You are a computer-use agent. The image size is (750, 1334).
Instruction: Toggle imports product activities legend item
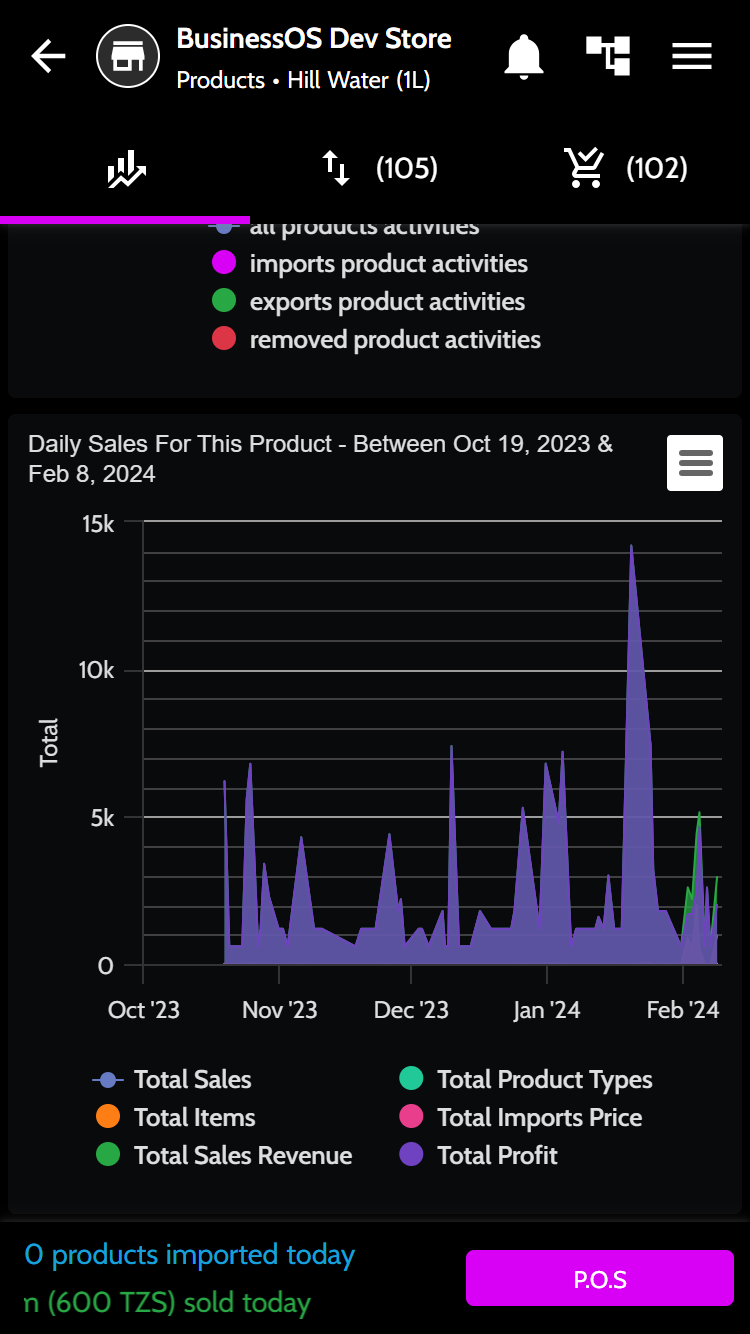point(388,264)
